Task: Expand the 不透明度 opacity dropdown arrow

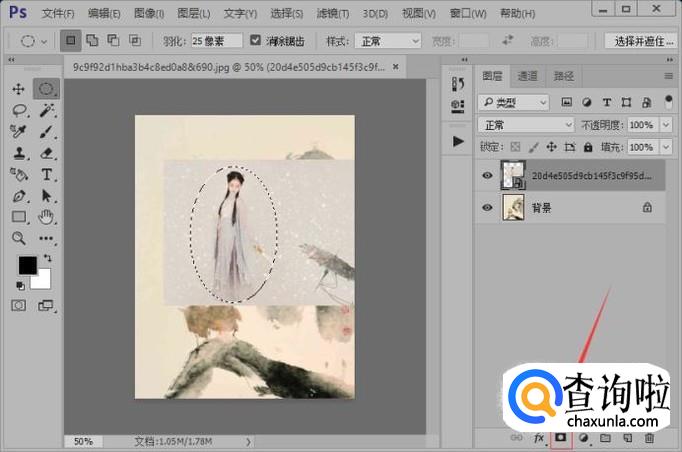Action: [664, 125]
